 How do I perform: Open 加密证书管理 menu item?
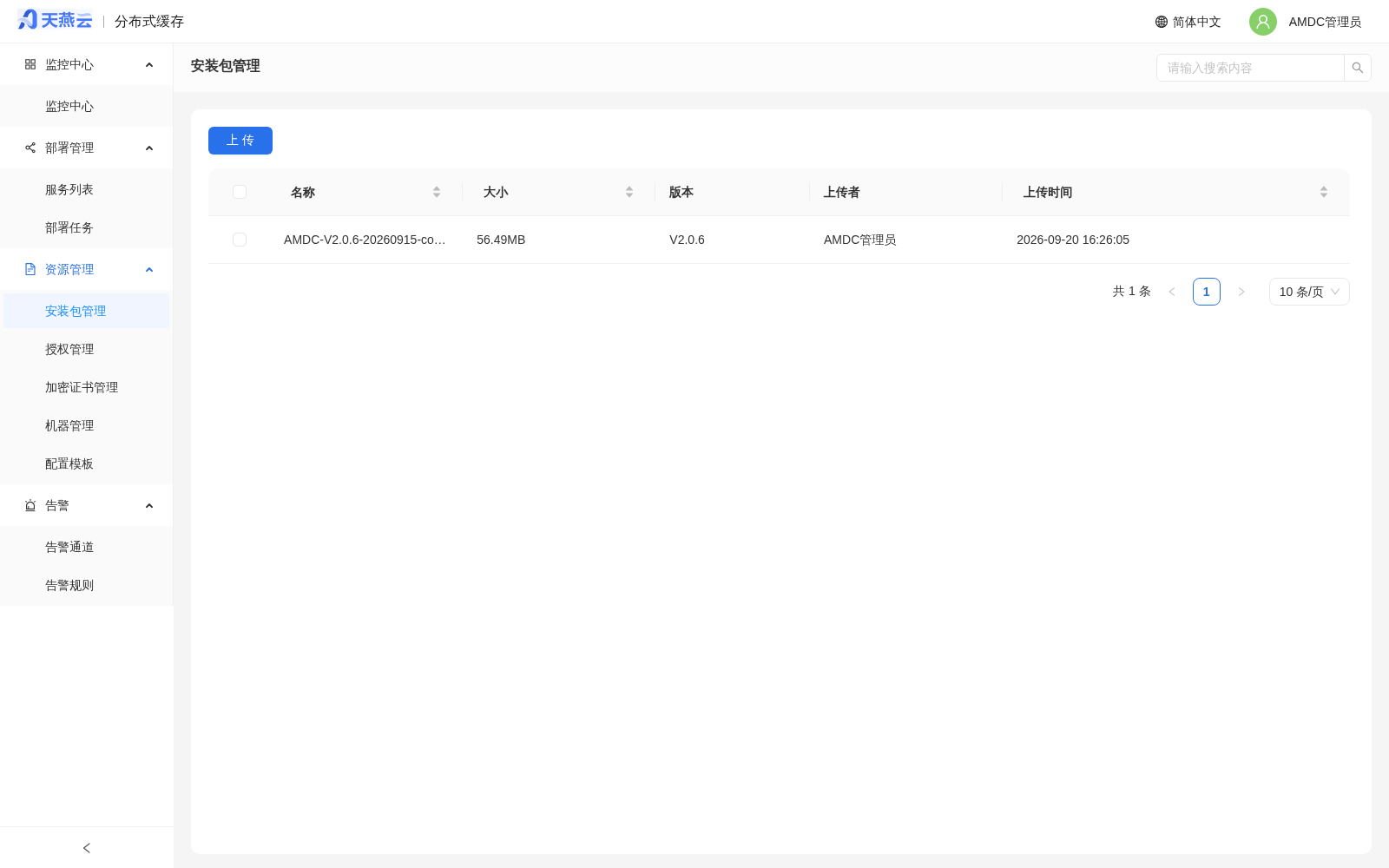[x=87, y=387]
